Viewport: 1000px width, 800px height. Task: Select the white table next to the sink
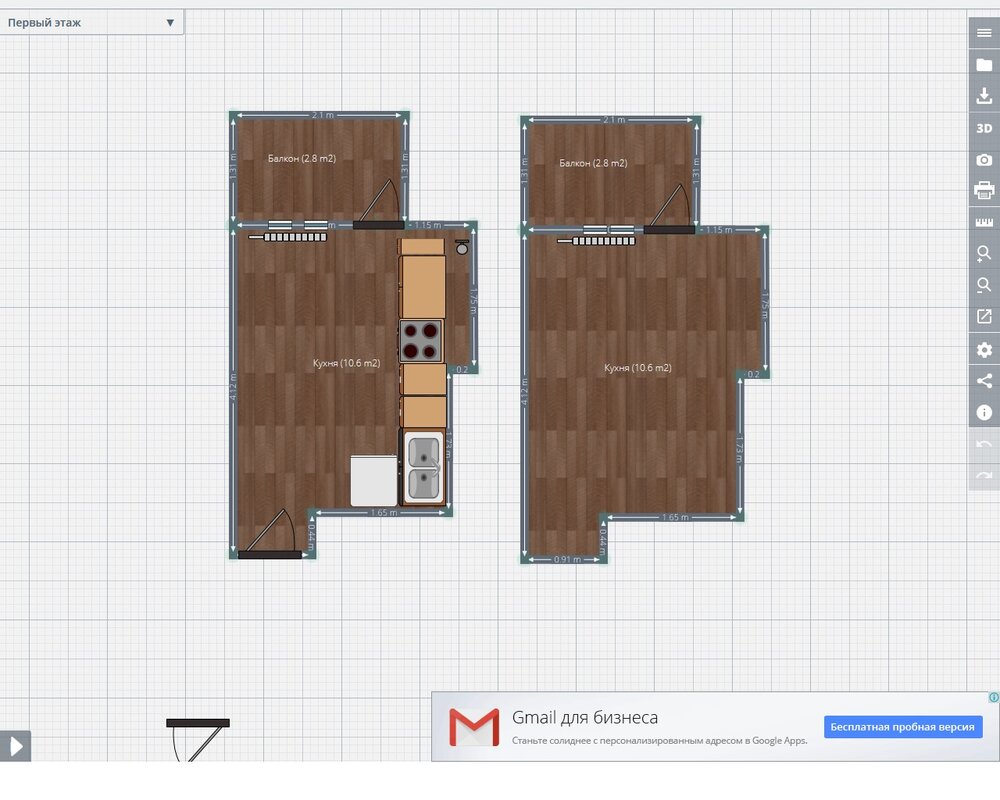[374, 480]
